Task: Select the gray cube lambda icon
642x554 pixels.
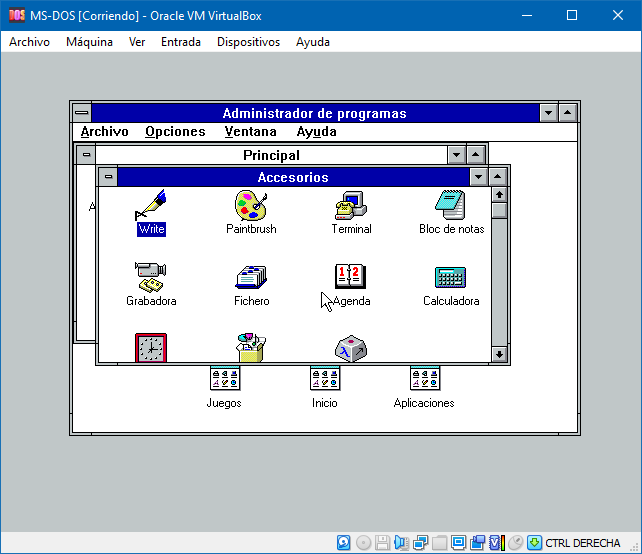Action: pos(351,349)
